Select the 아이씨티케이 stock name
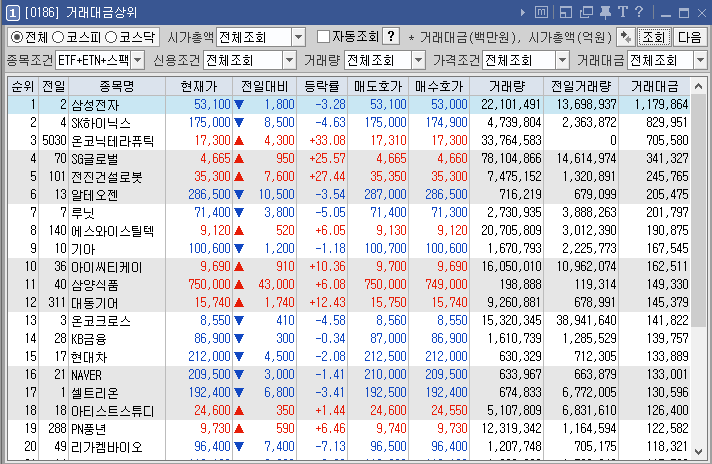 106,267
